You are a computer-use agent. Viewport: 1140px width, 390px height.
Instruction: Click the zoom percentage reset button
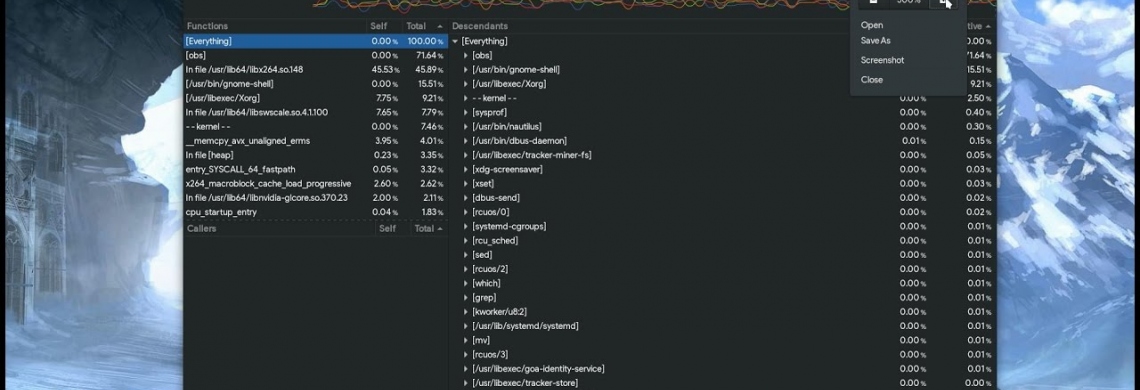click(x=908, y=2)
